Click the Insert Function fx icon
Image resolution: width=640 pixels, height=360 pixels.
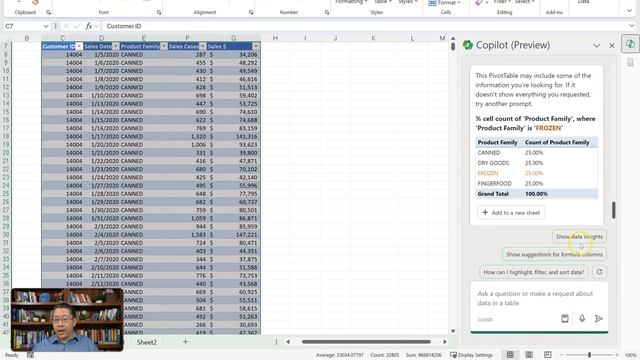pyautogui.click(x=89, y=26)
